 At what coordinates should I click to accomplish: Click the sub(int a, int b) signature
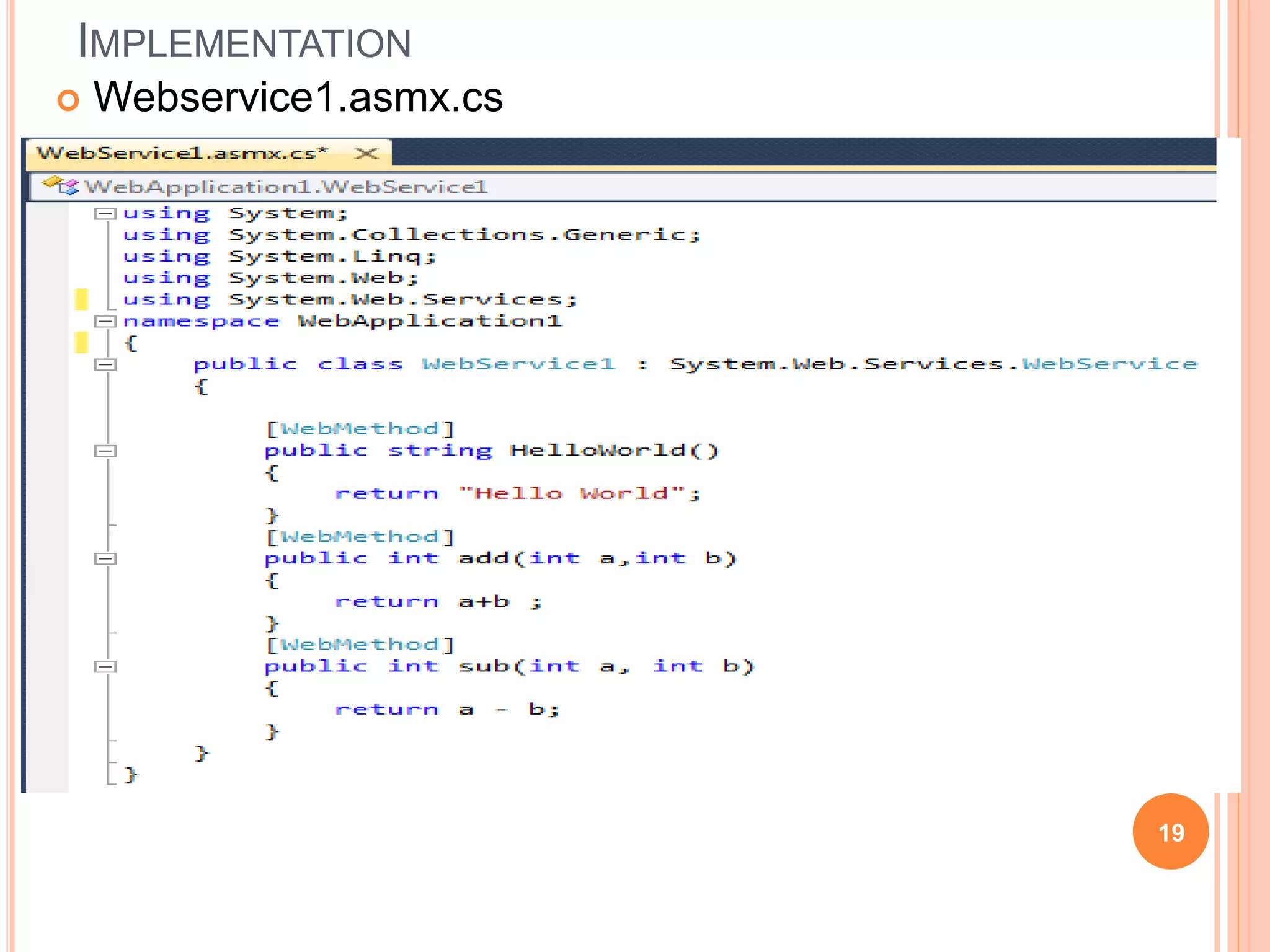606,666
